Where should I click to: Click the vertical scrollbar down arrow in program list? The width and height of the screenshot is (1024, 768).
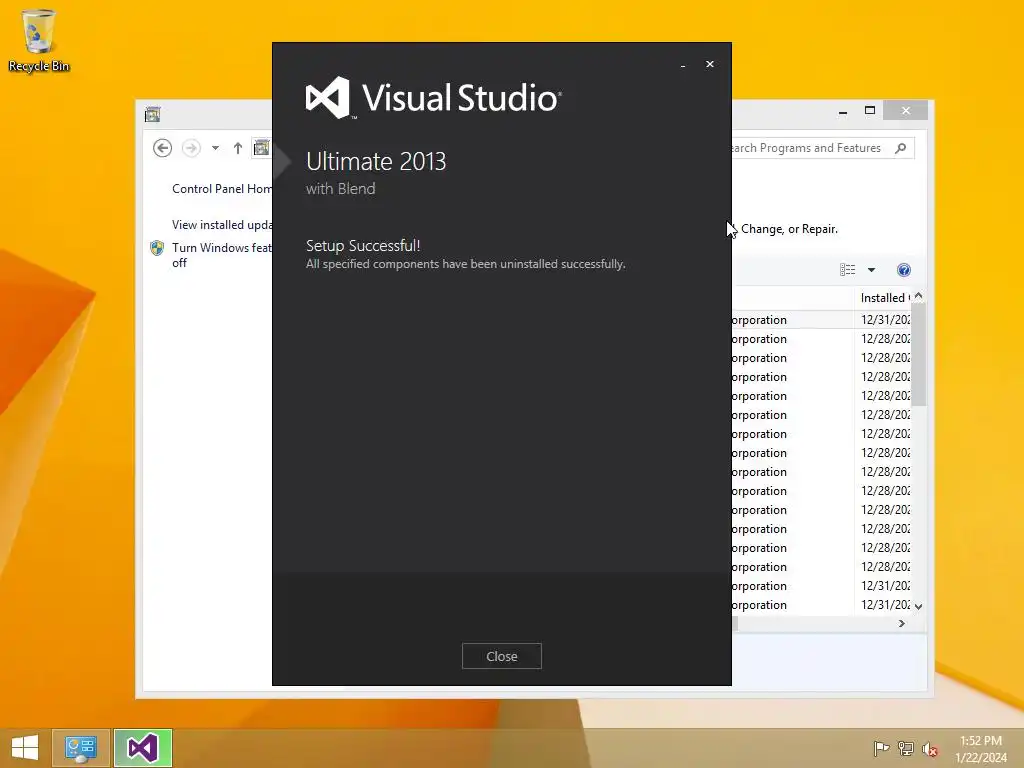tap(919, 607)
